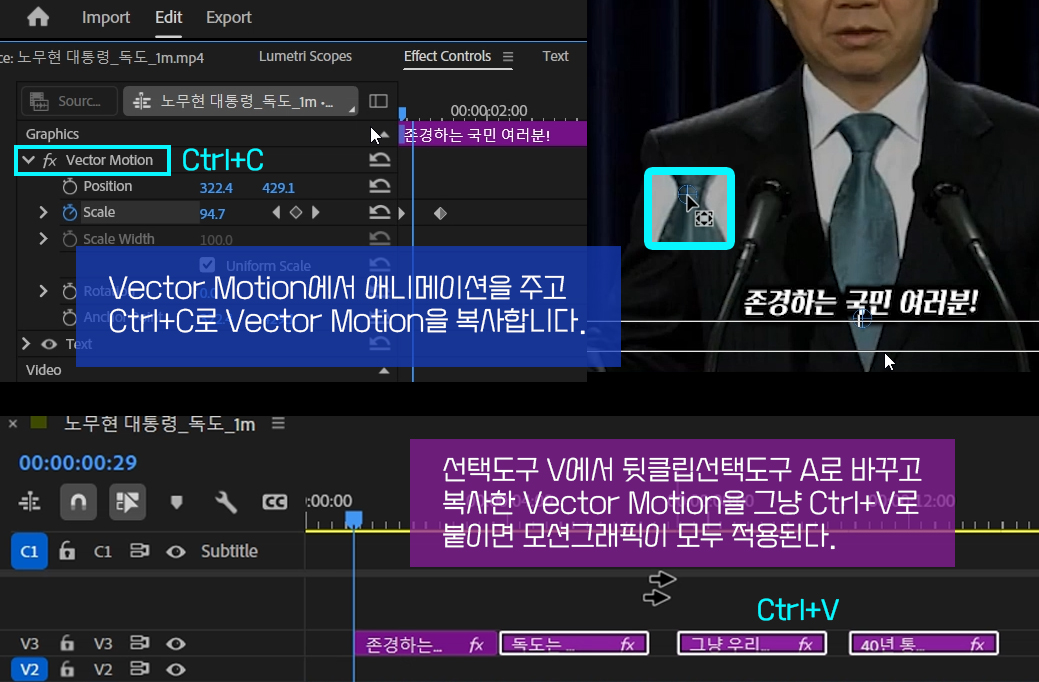Click the Subtitle track name
Screen dimensions: 1039x682
229,551
